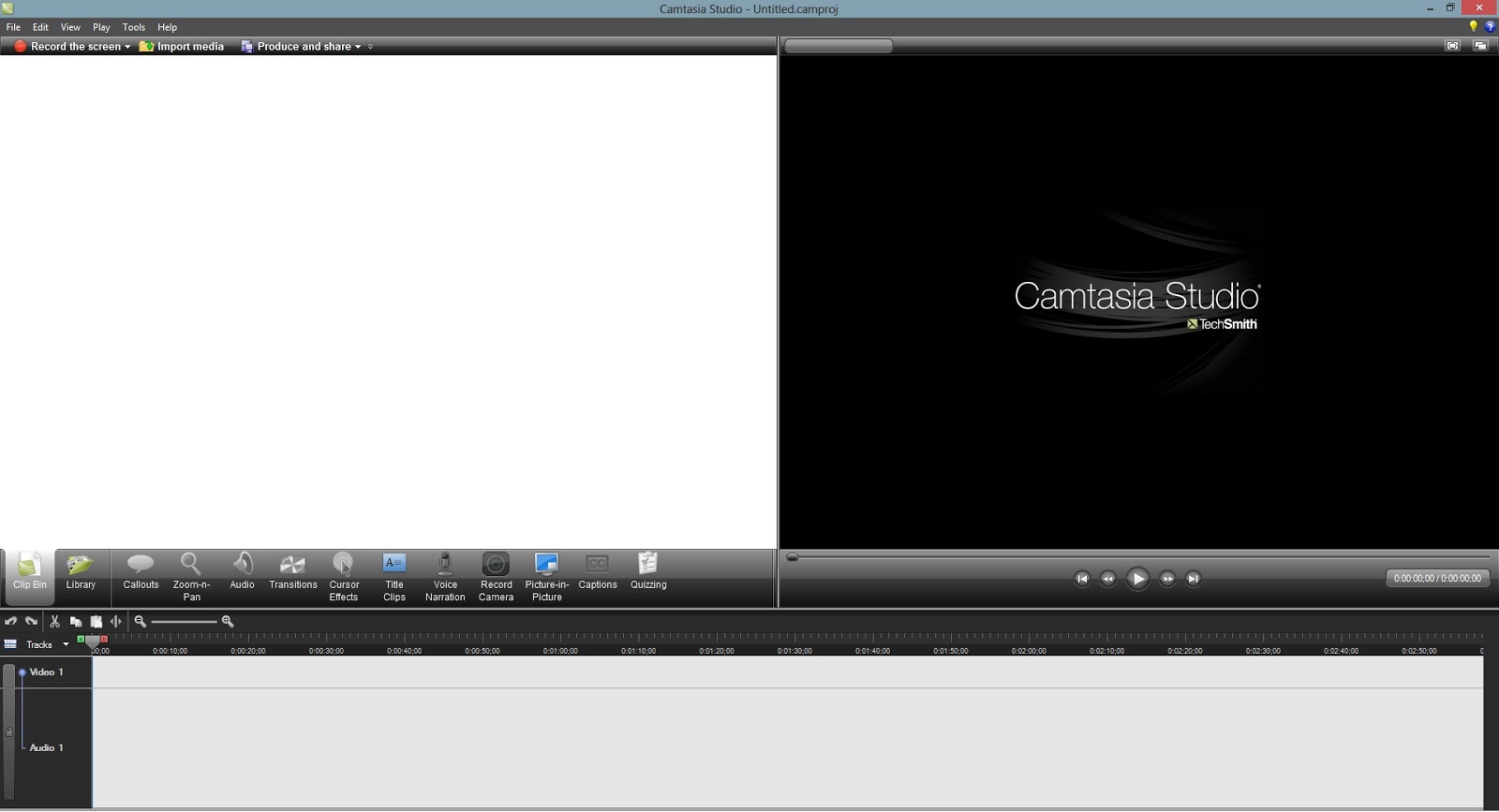Open the Transitions tool
This screenshot has height=812, width=1499.
click(x=293, y=573)
